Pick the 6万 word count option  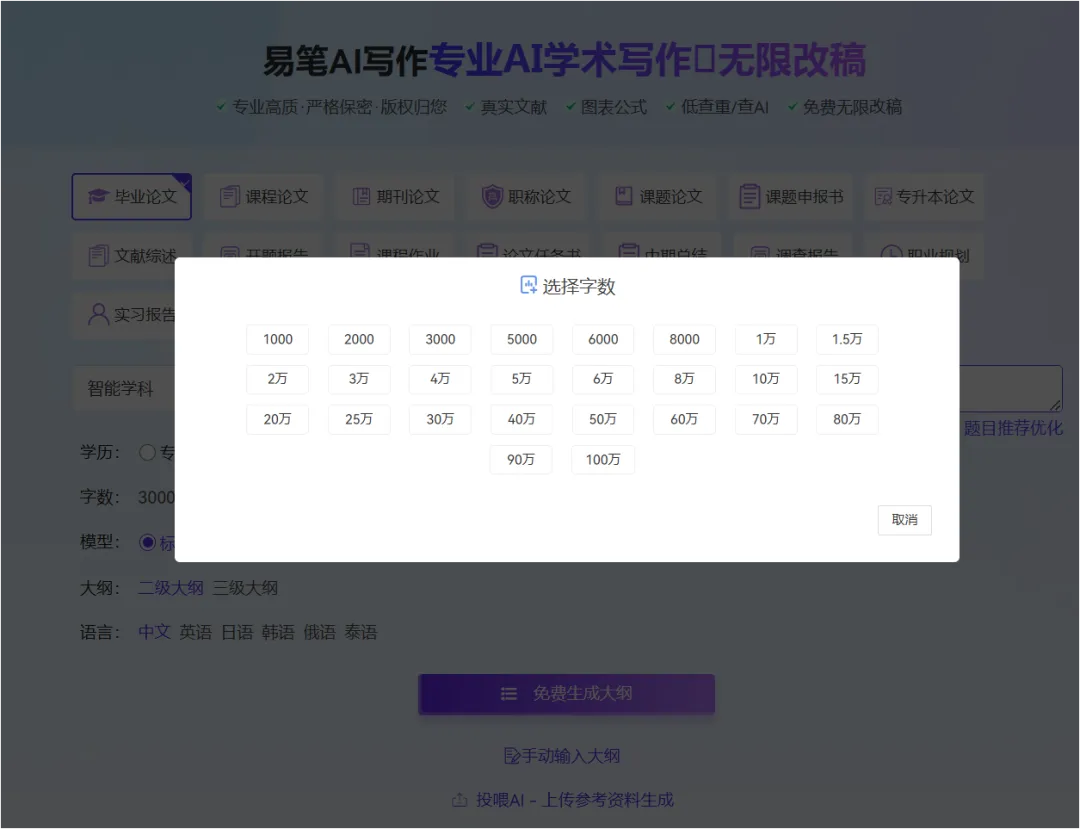(603, 379)
